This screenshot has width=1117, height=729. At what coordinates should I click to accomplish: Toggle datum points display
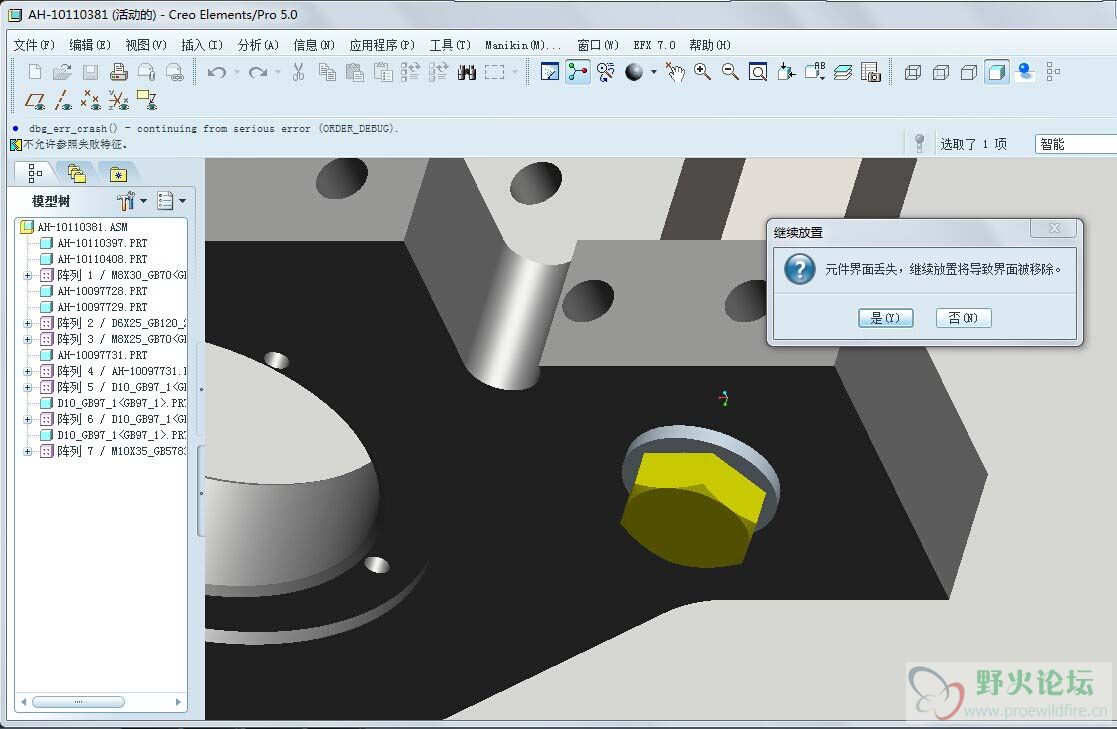tap(90, 100)
